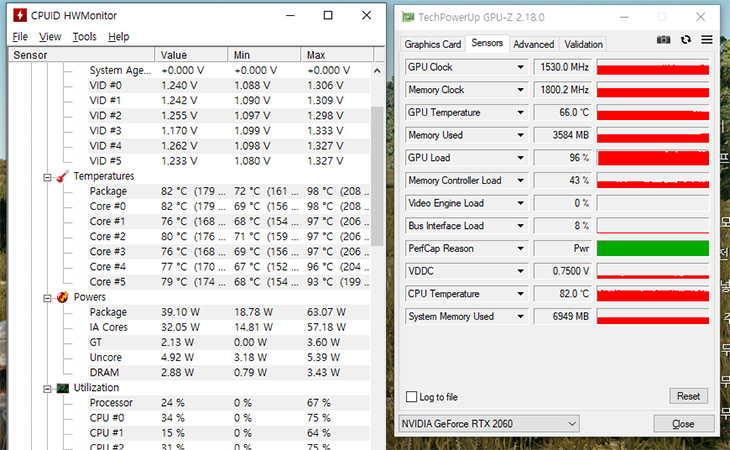Click the 66.0 °C GPU Temperature value

click(x=562, y=113)
